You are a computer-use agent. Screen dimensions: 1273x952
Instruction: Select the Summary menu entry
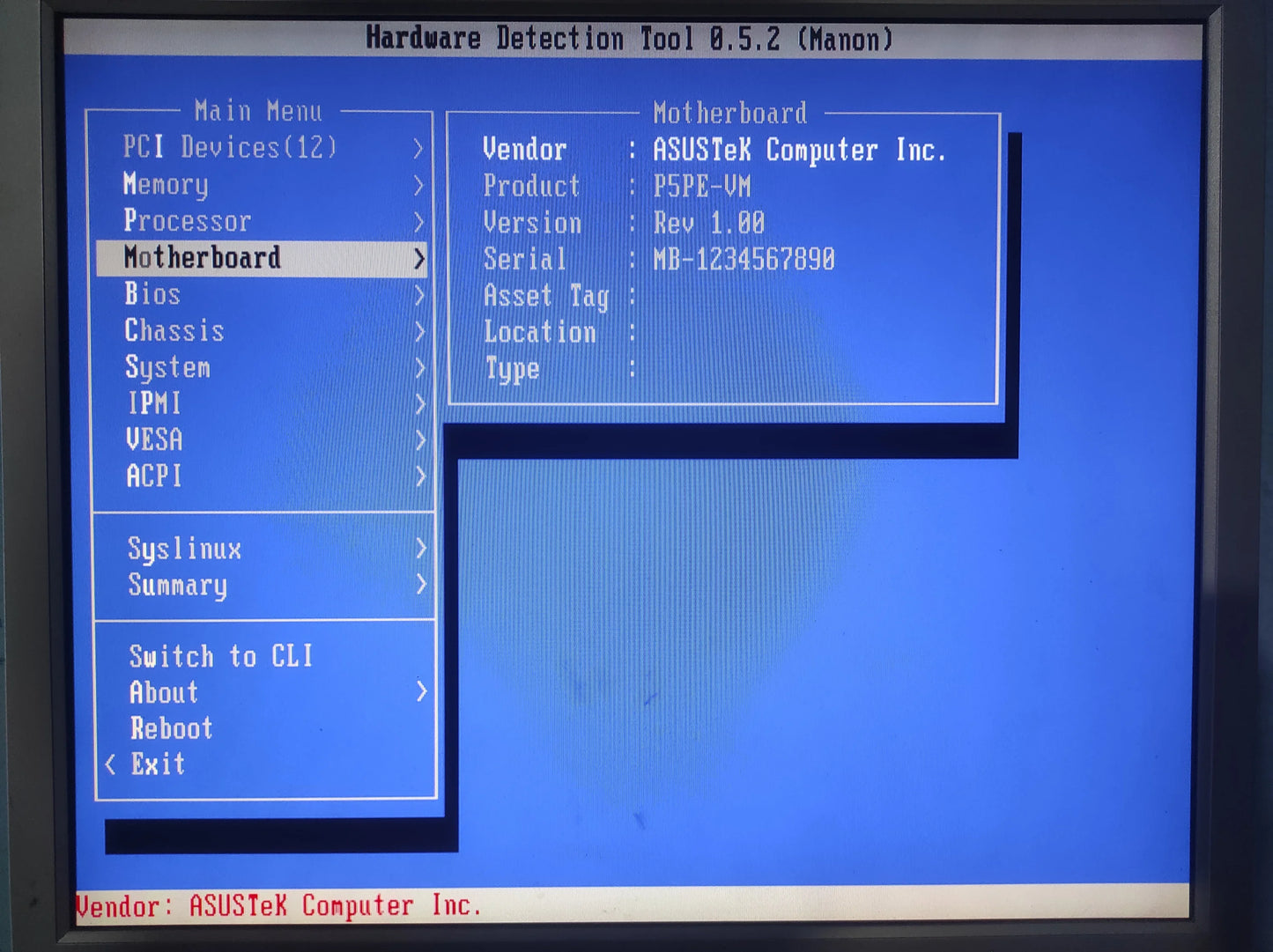[263, 585]
